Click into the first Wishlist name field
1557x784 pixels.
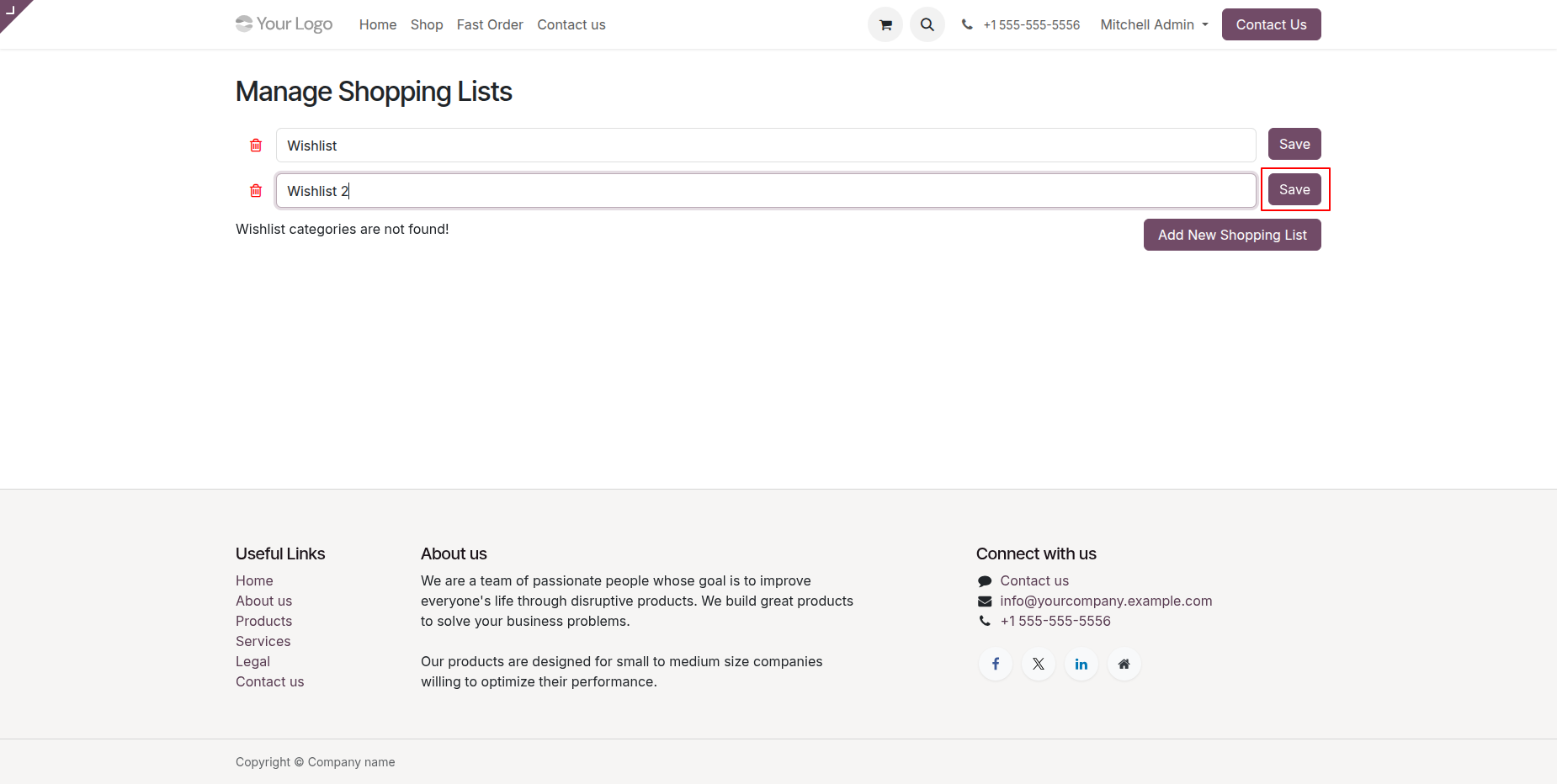(x=766, y=146)
